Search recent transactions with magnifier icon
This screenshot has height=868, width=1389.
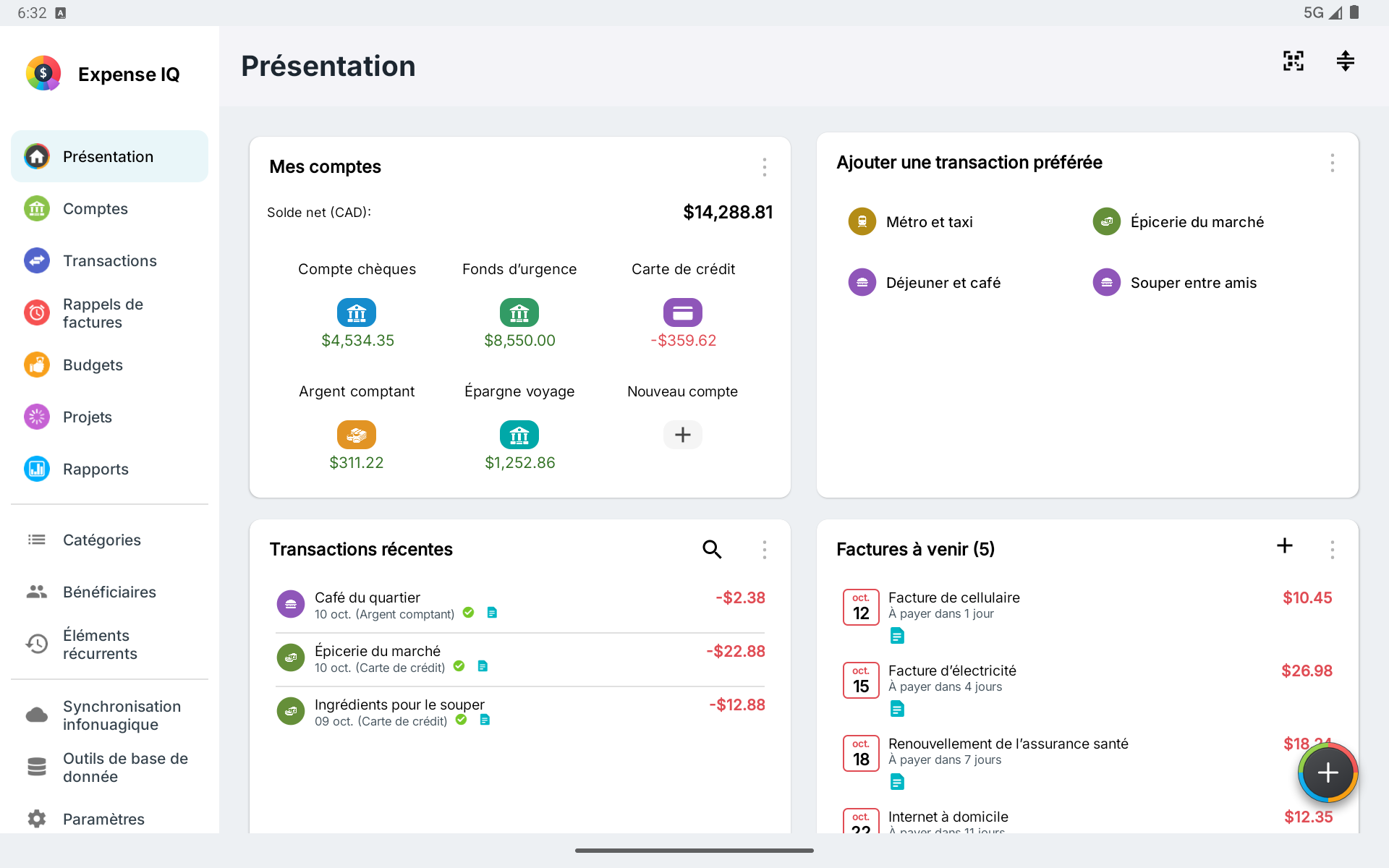(712, 549)
